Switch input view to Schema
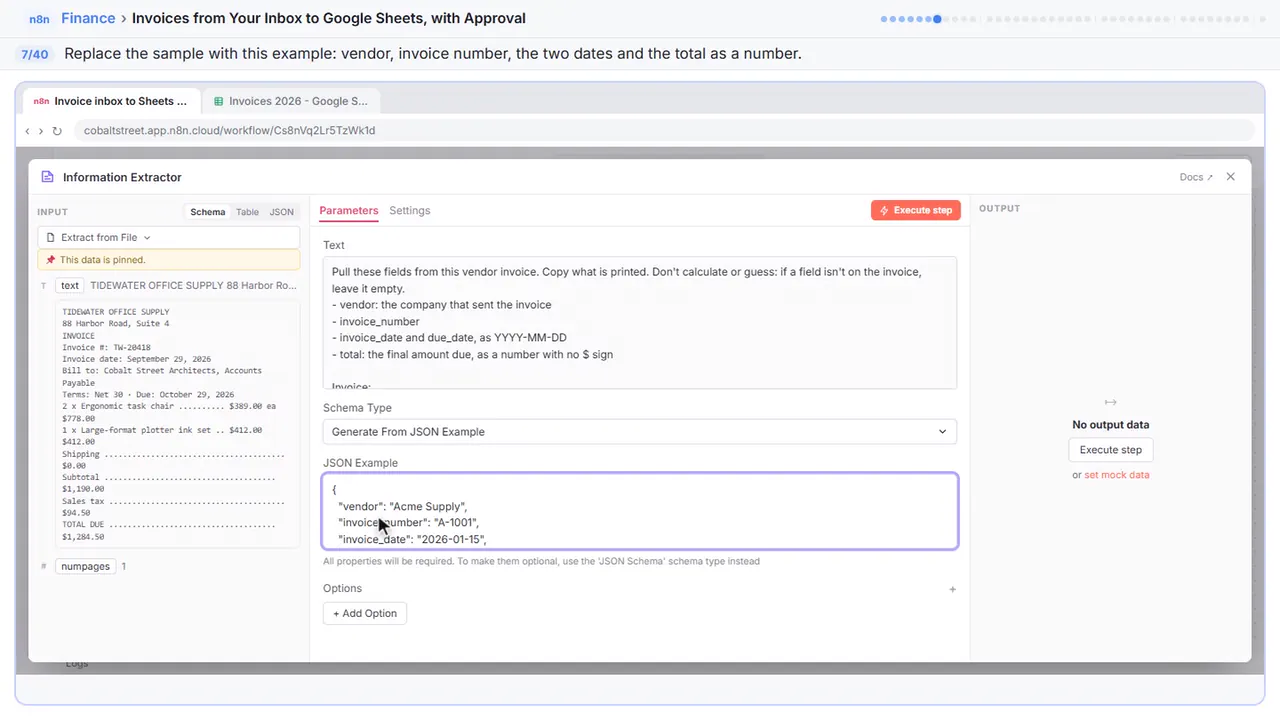The width and height of the screenshot is (1280, 720). 208,212
